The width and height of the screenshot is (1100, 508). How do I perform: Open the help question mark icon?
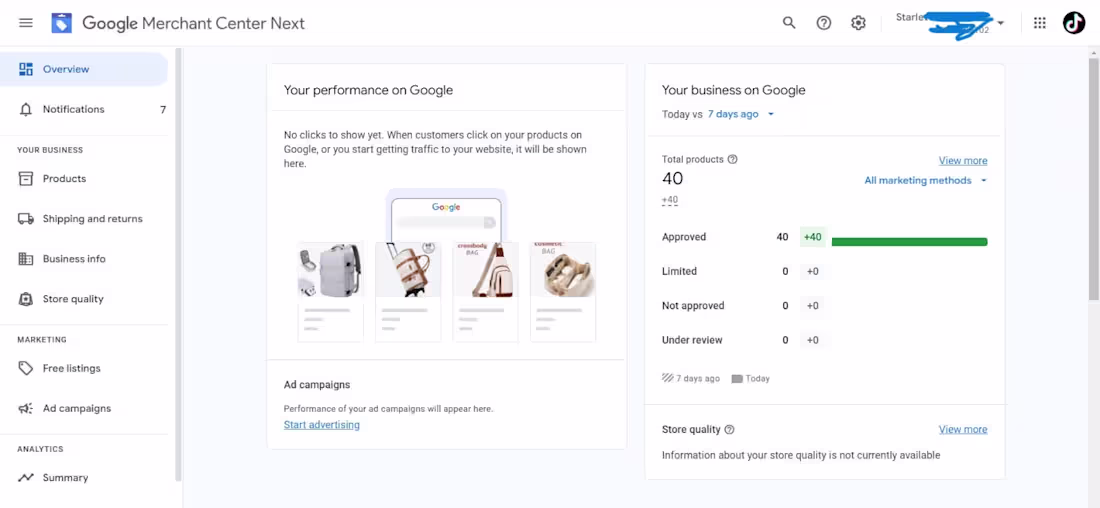(x=824, y=23)
